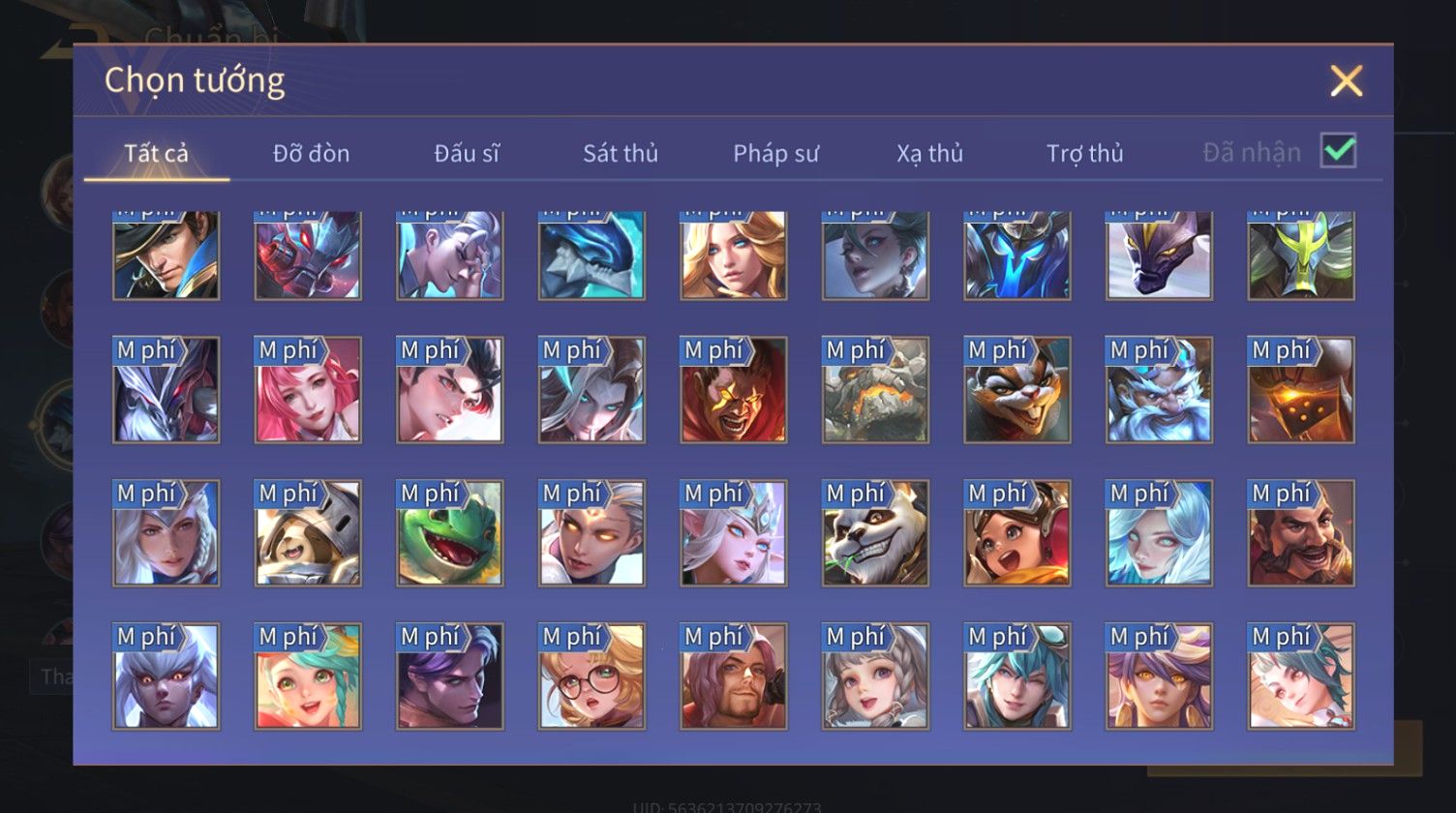1456x813 pixels.
Task: Filter heroes by Xạ thủ tab
Action: point(930,153)
